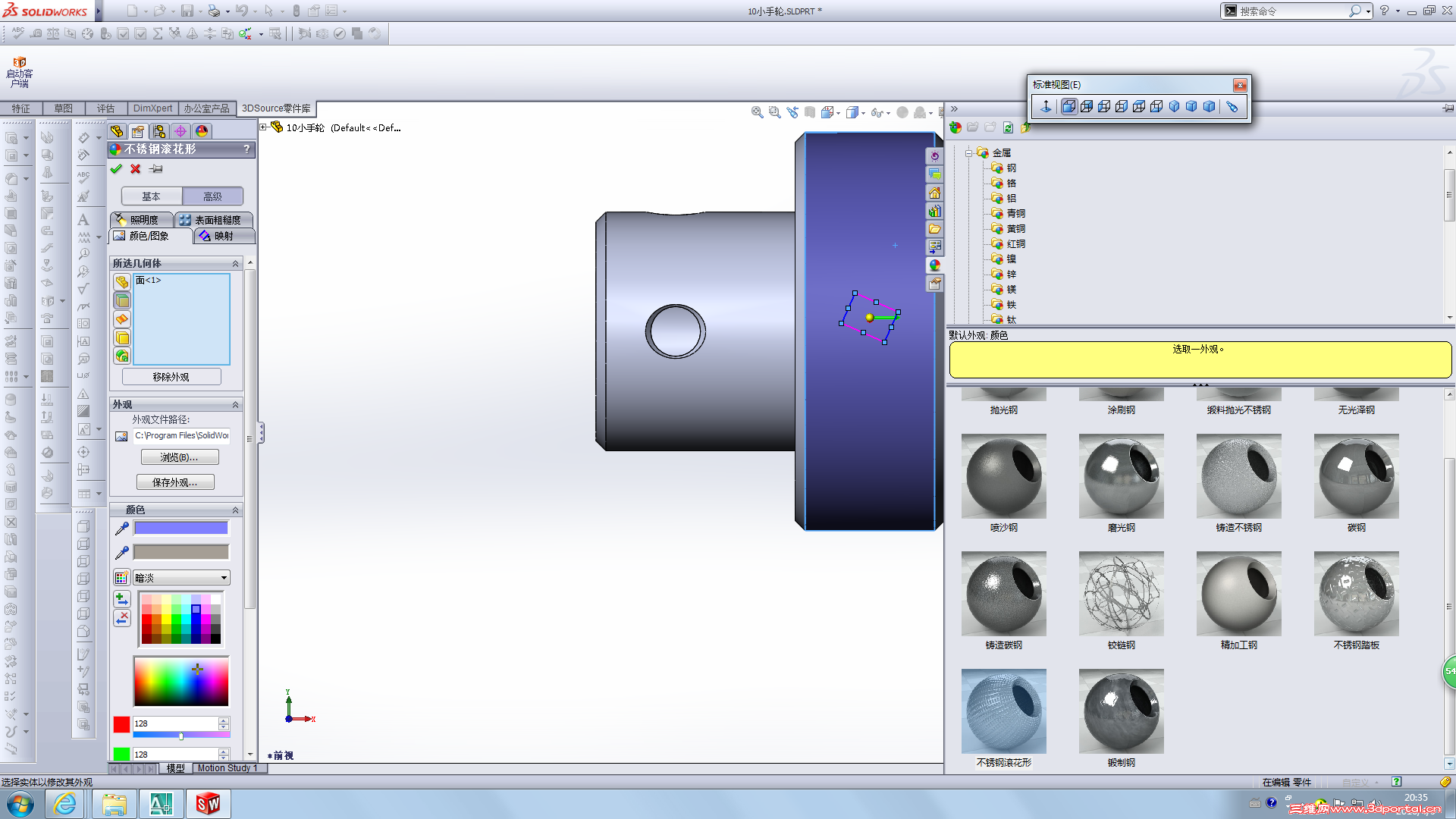Open the 暗淡 color swatch dropdown

pos(224,578)
